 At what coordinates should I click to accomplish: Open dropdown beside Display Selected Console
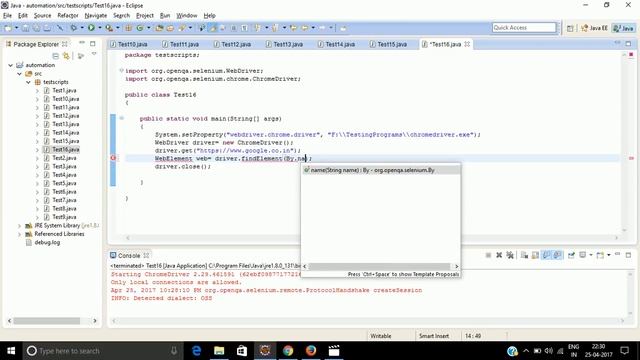591,255
